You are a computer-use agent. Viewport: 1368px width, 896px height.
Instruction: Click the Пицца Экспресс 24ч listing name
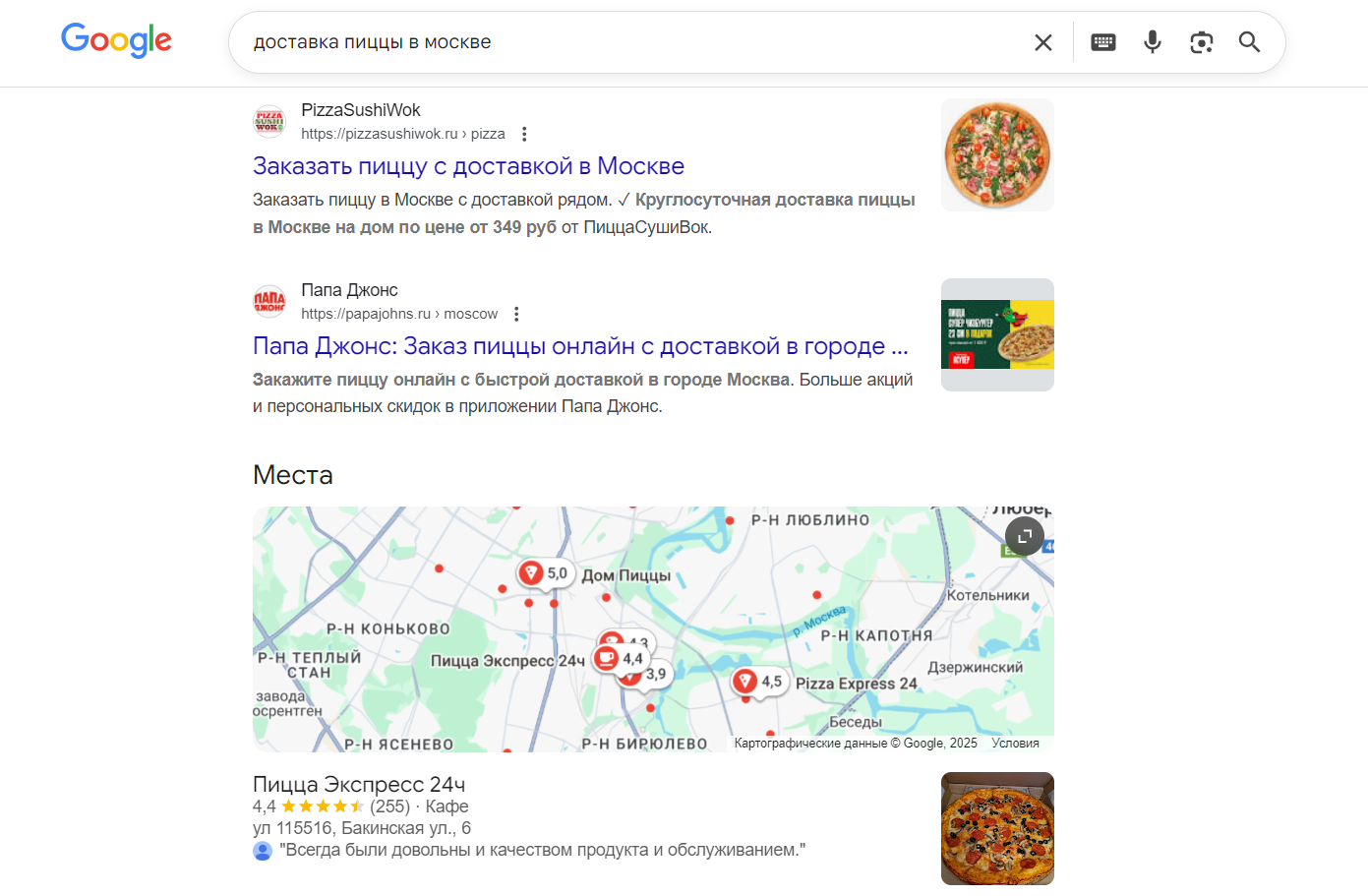click(359, 784)
